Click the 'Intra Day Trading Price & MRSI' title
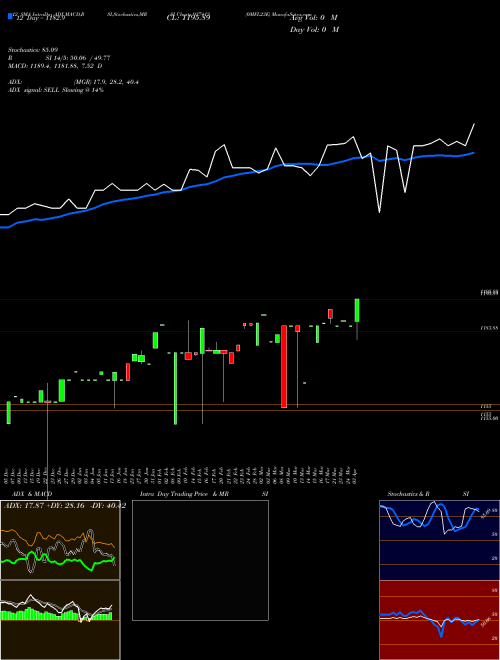 click(204, 494)
